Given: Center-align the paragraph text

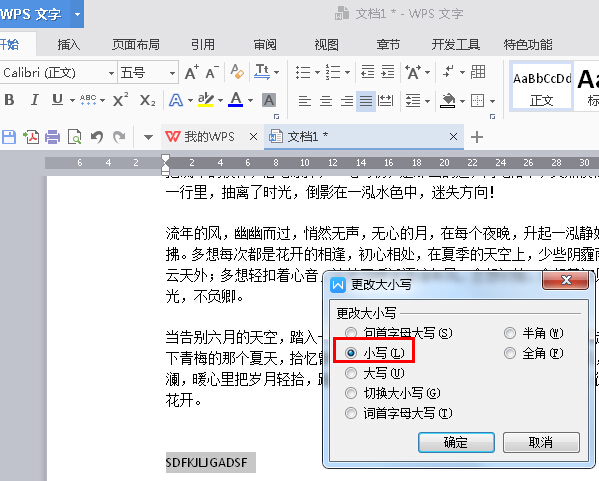Looking at the screenshot, I should click(x=325, y=101).
